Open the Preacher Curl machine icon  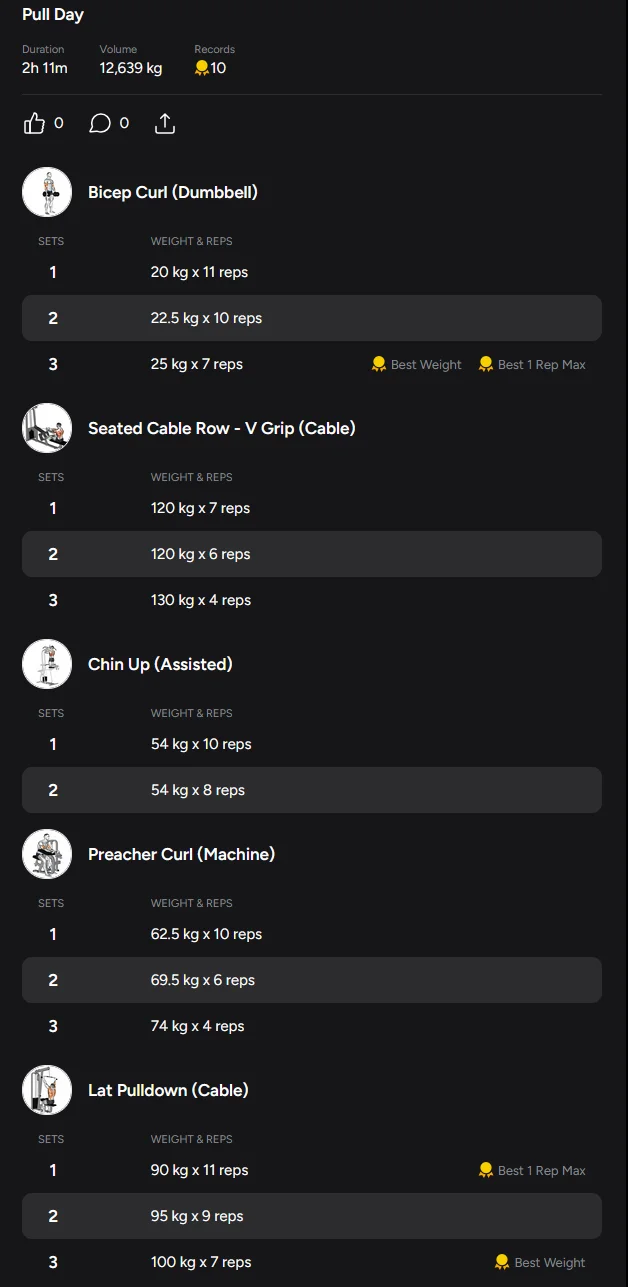click(47, 854)
